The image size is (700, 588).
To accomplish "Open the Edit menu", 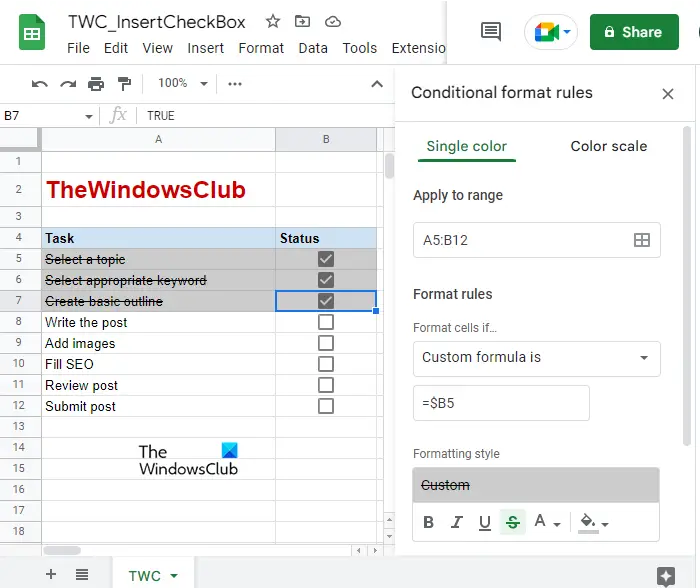I will (116, 48).
